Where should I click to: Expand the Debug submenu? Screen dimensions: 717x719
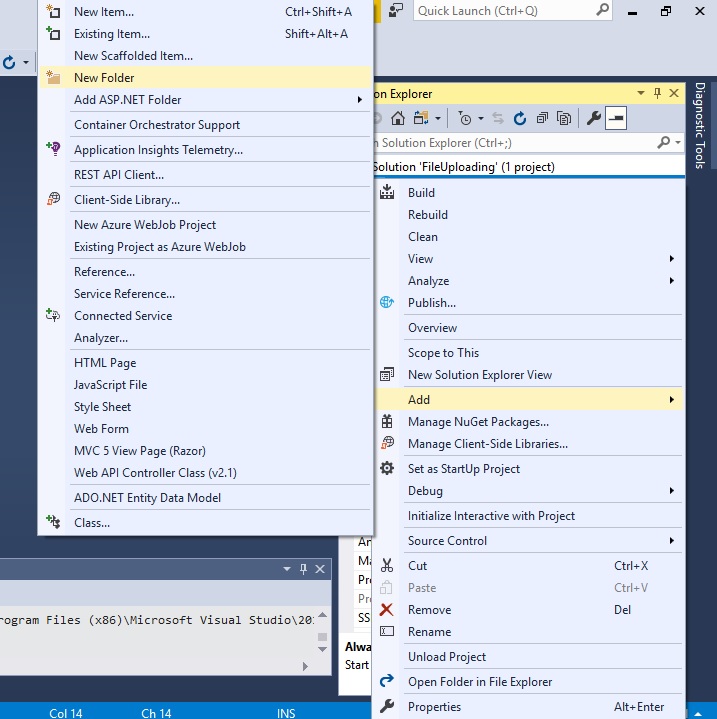(529, 491)
